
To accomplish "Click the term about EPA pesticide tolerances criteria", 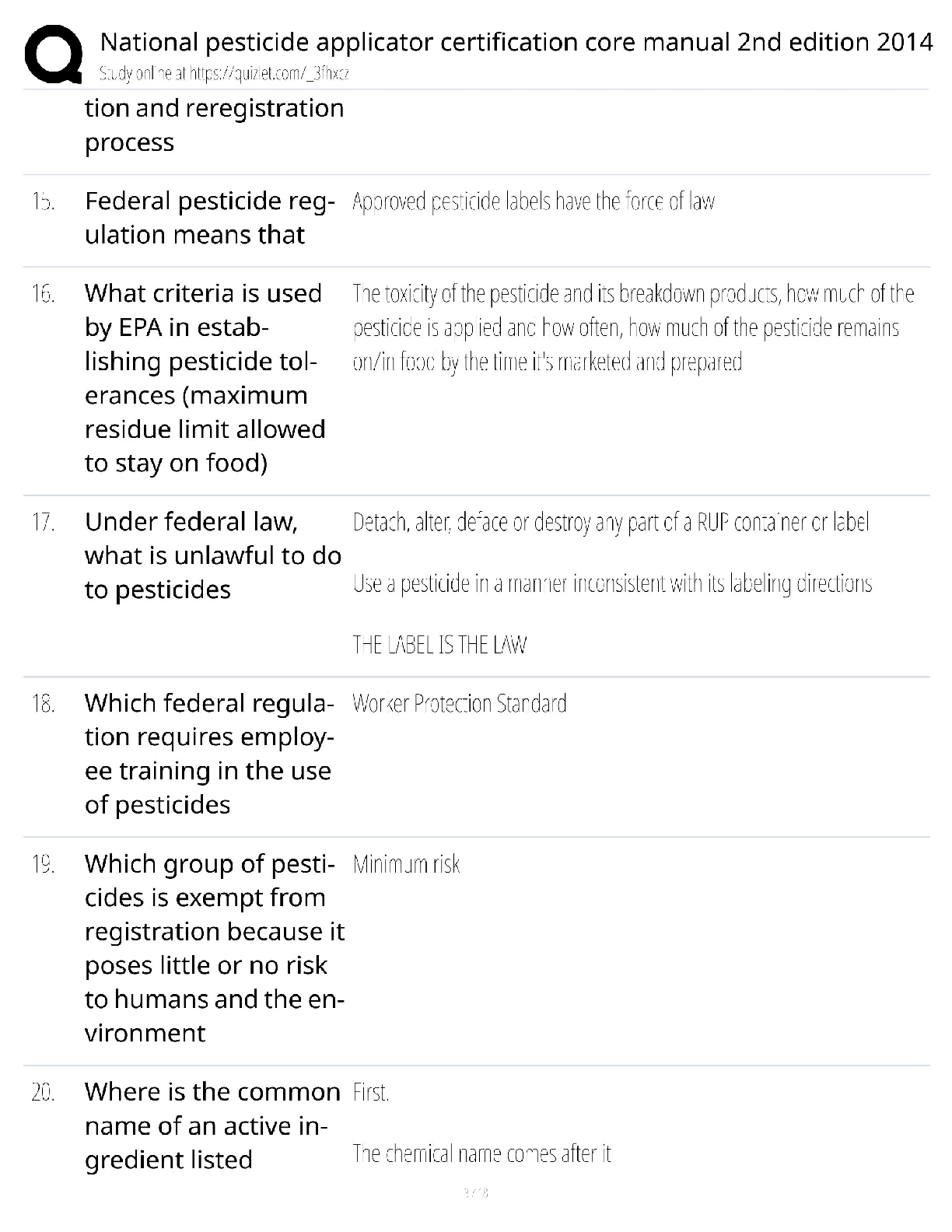I will tap(205, 378).
